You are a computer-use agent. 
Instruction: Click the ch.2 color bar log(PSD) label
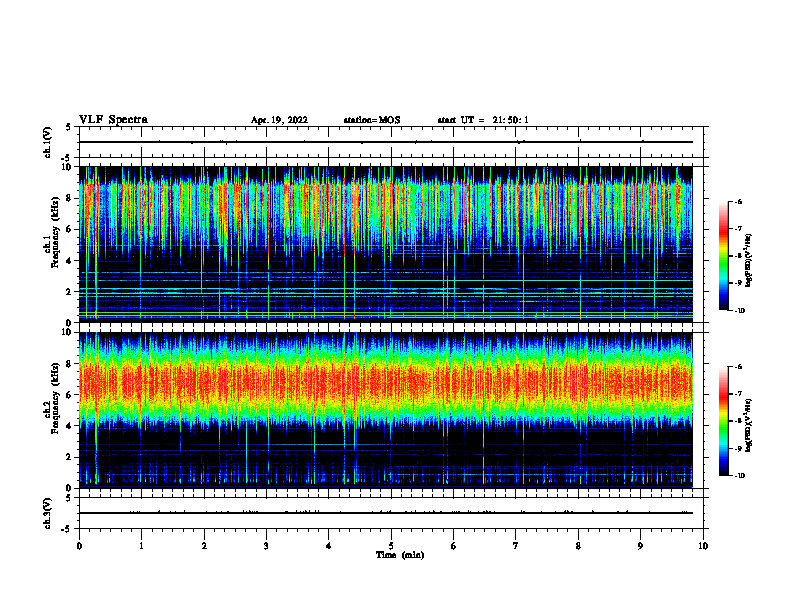[749, 425]
